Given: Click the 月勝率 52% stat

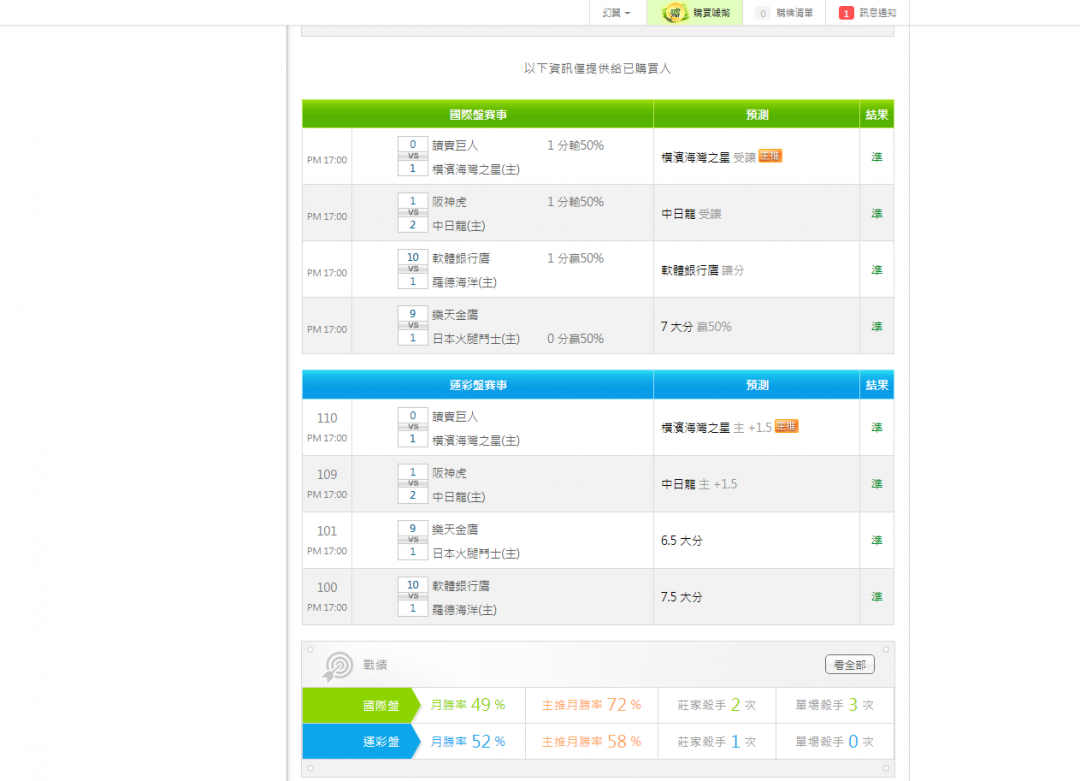Looking at the screenshot, I should pyautogui.click(x=468, y=742).
